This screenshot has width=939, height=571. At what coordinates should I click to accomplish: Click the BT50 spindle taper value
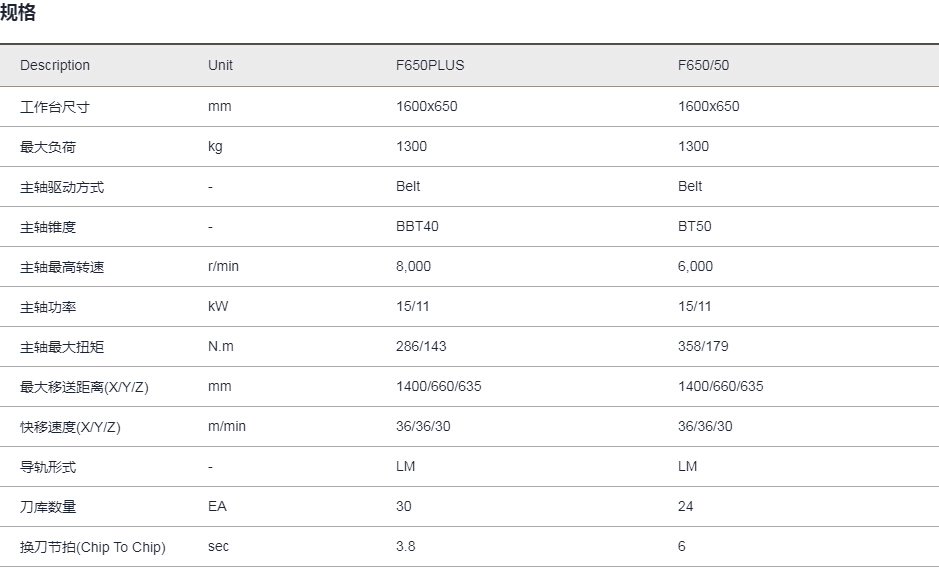pyautogui.click(x=695, y=226)
